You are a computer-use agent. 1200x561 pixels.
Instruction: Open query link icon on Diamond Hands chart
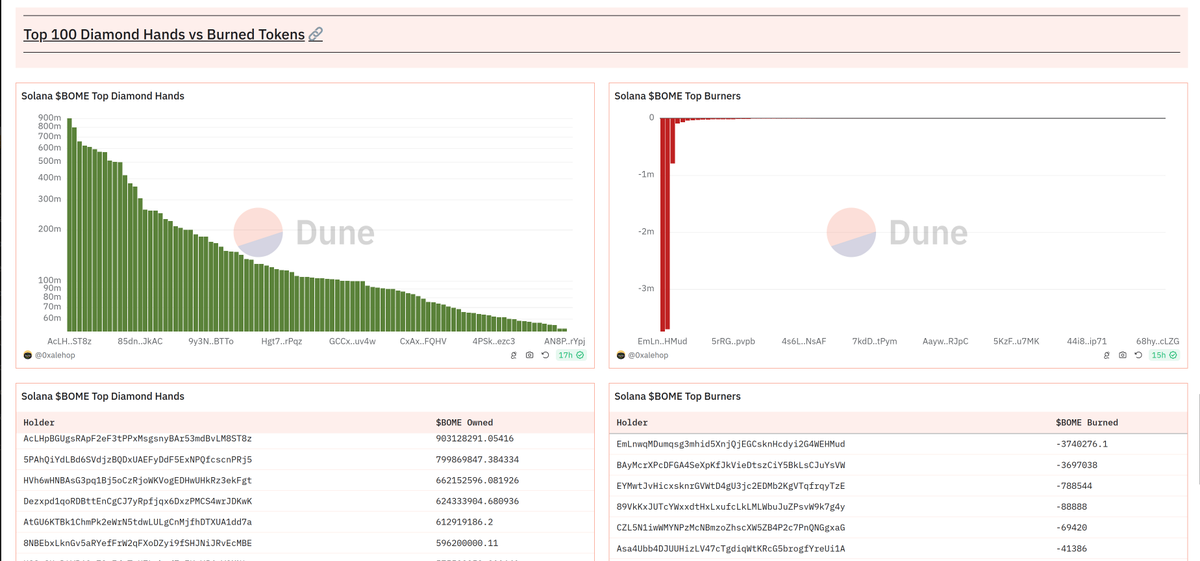(513, 355)
